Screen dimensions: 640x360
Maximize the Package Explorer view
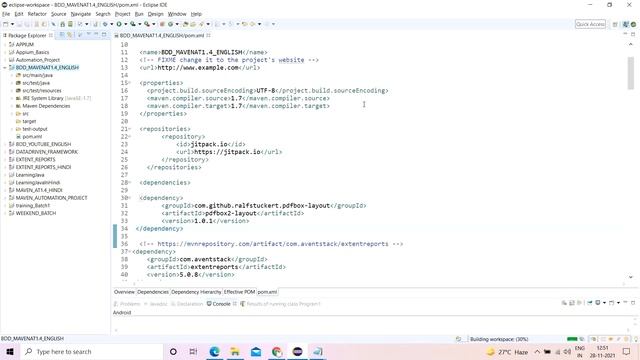tap(104, 35)
